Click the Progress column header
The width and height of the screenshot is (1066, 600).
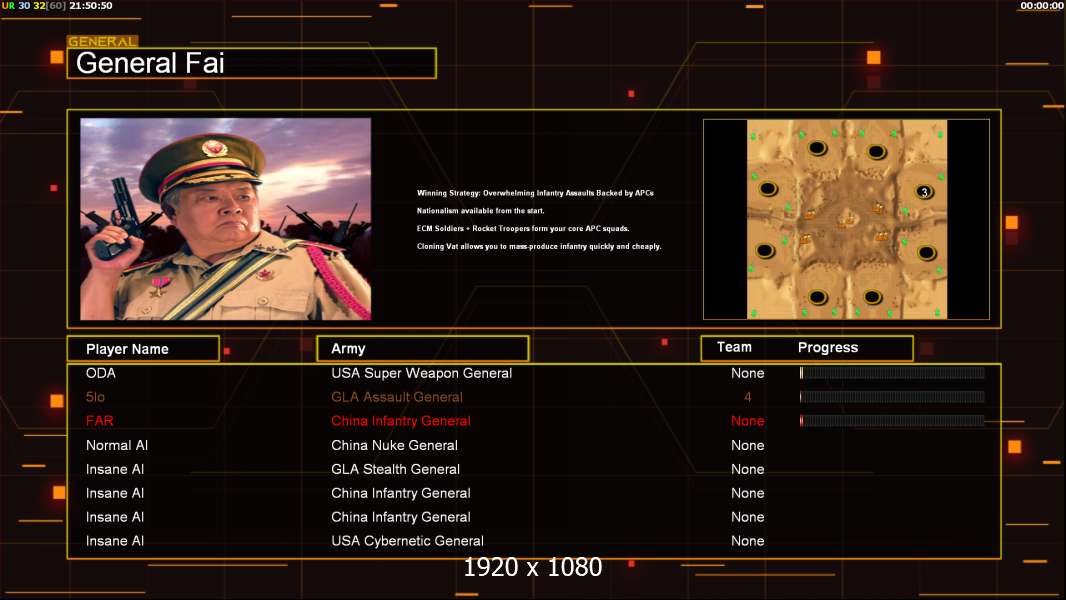(x=827, y=347)
